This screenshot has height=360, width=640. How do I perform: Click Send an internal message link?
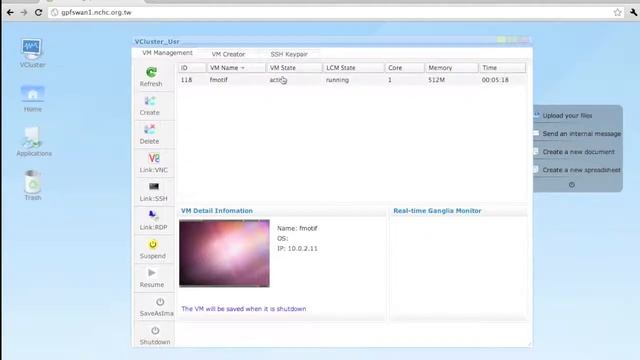[582, 133]
